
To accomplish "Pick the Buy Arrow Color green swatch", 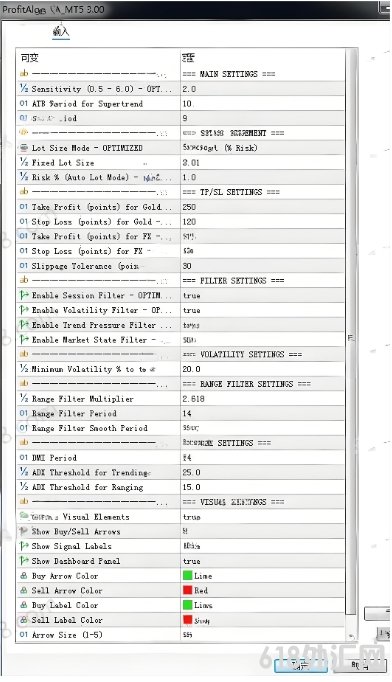I will pos(188,575).
